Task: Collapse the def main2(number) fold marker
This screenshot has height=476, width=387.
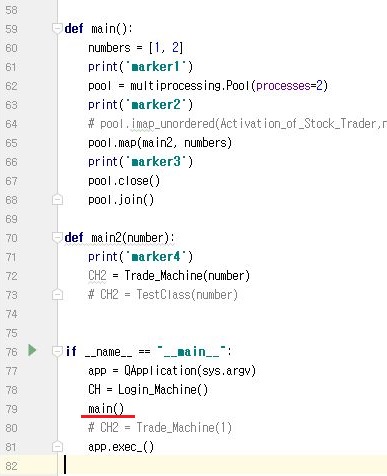Action: click(57, 238)
